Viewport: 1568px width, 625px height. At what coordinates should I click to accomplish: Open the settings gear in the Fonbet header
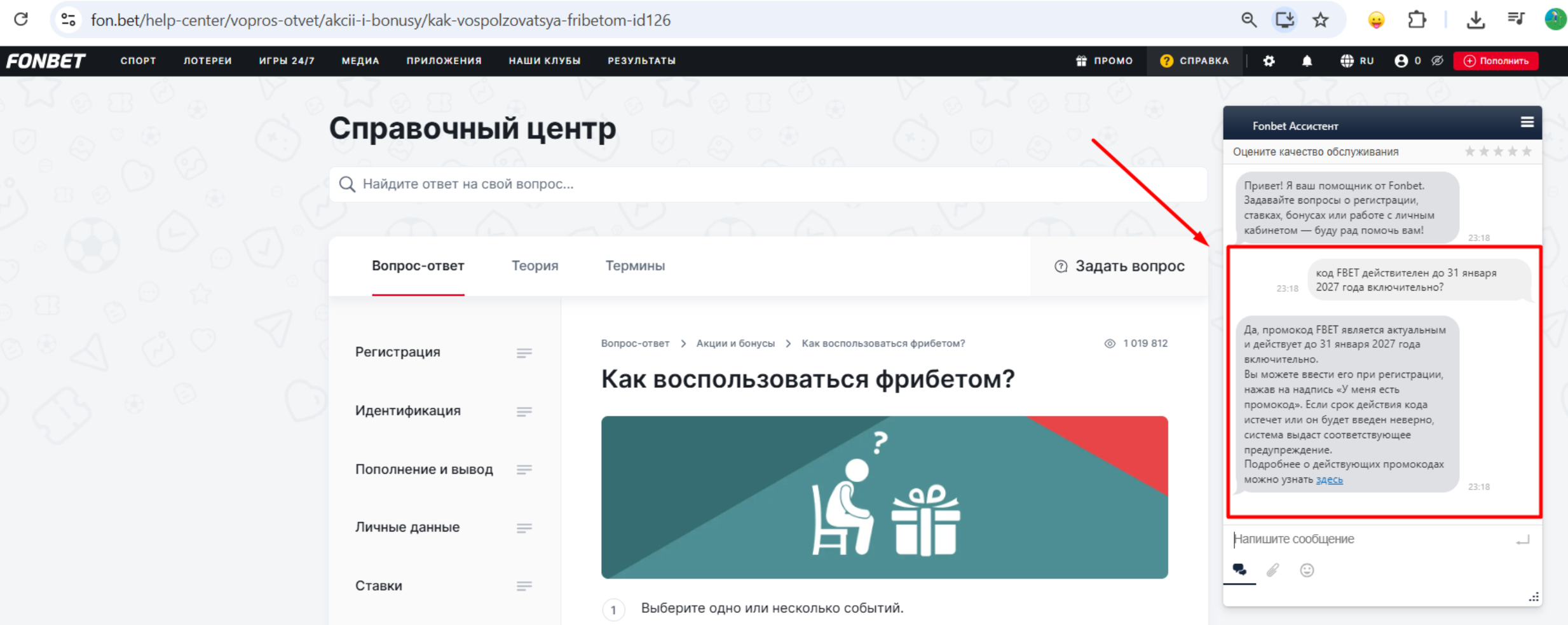pyautogui.click(x=1269, y=61)
